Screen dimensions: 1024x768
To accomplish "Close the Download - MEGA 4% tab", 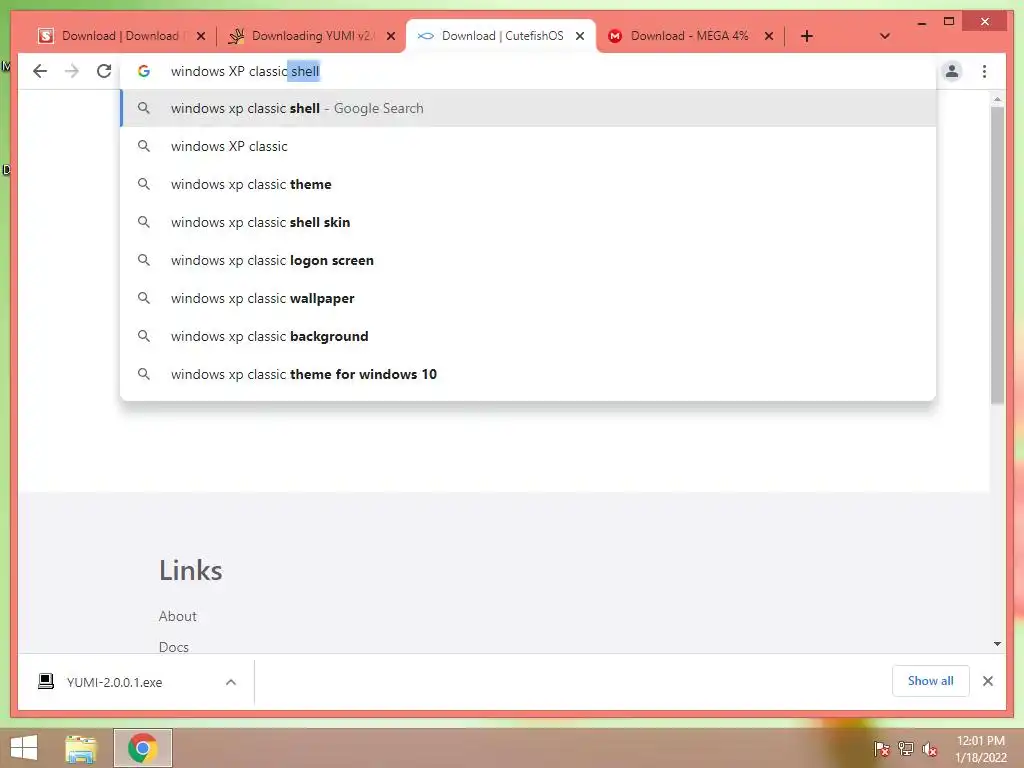I will 769,36.
